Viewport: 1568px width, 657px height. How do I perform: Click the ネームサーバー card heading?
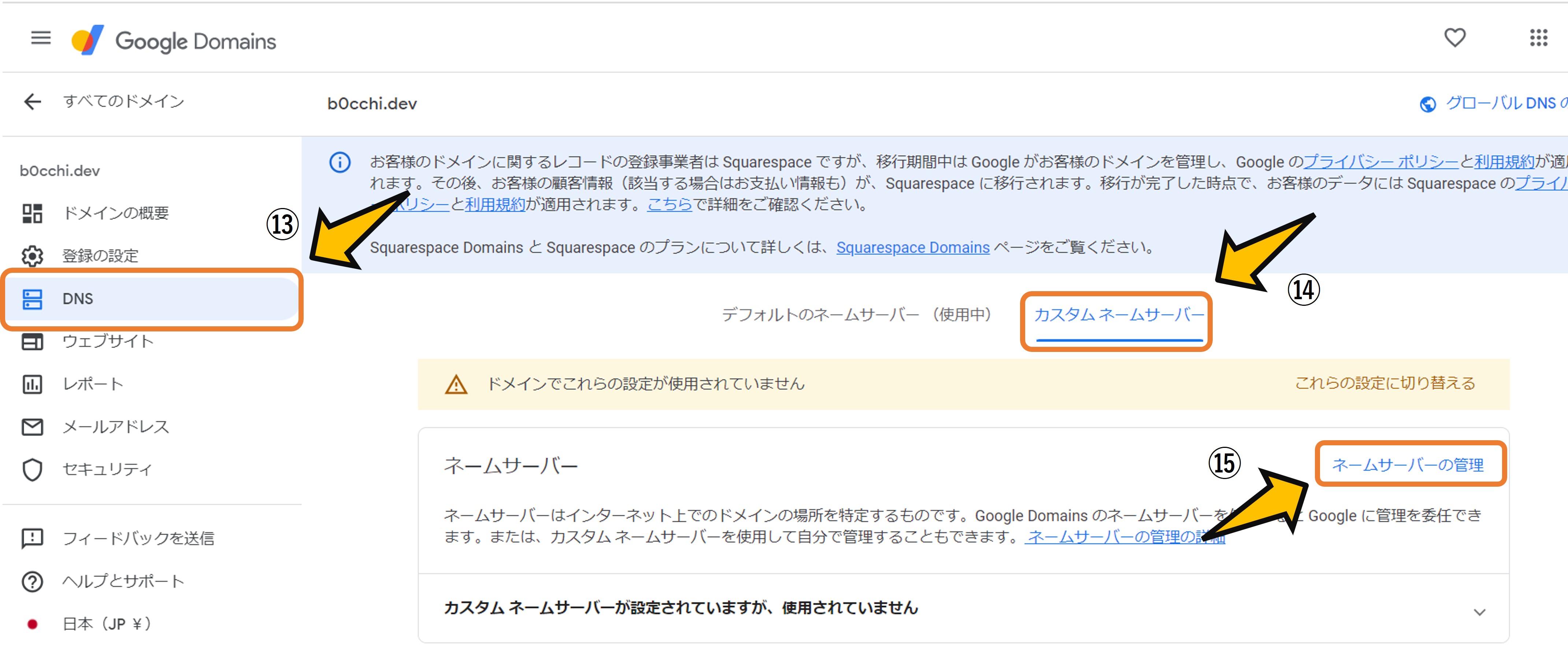pos(511,466)
